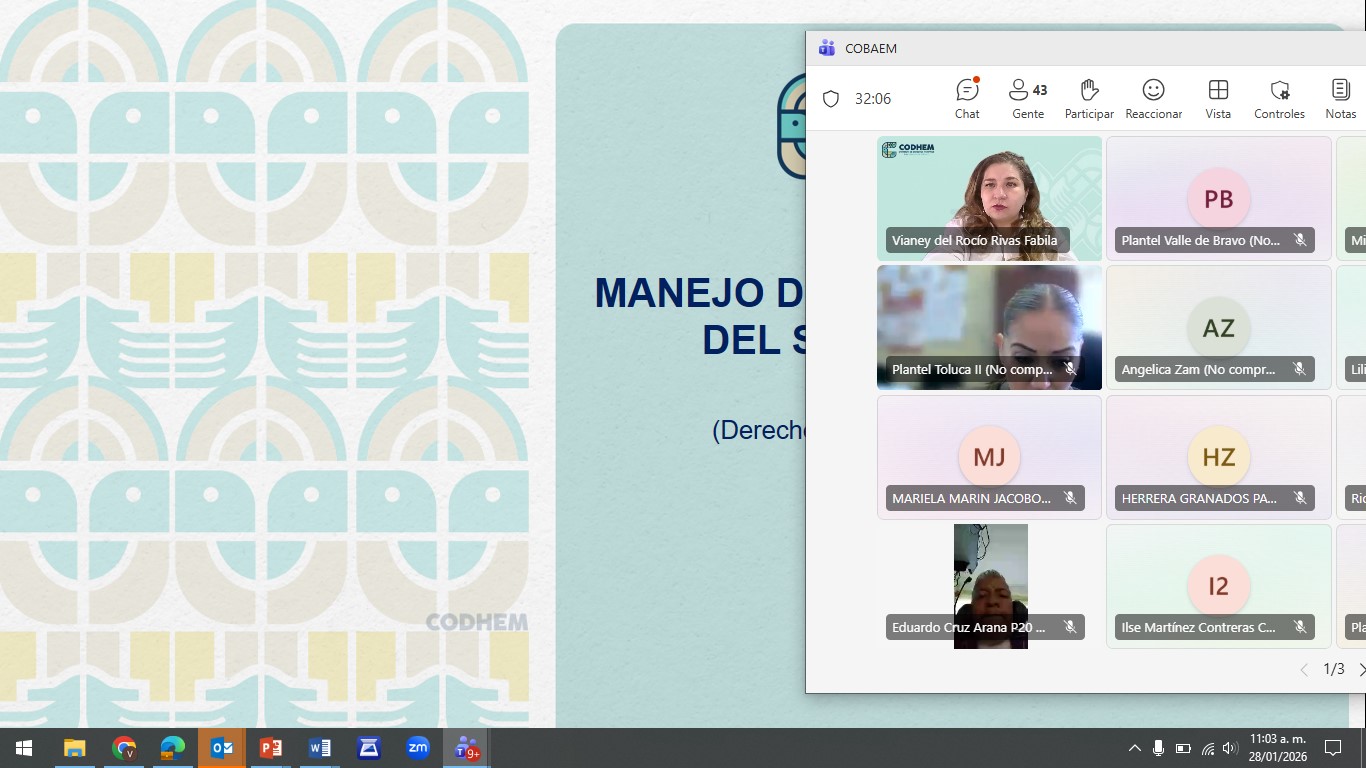Click muted mic on Mariela Marin Jacobo tile
The width and height of the screenshot is (1366, 768).
point(1070,498)
